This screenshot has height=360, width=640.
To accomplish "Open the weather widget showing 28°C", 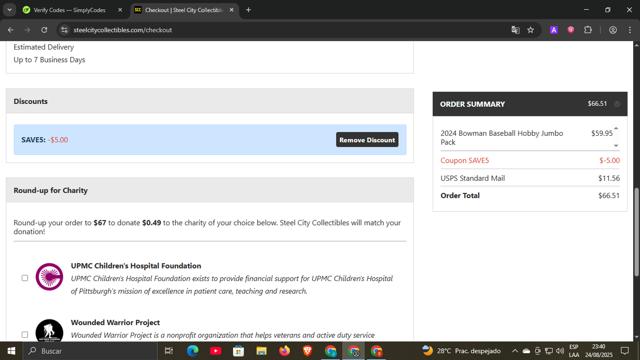I will pyautogui.click(x=461, y=351).
